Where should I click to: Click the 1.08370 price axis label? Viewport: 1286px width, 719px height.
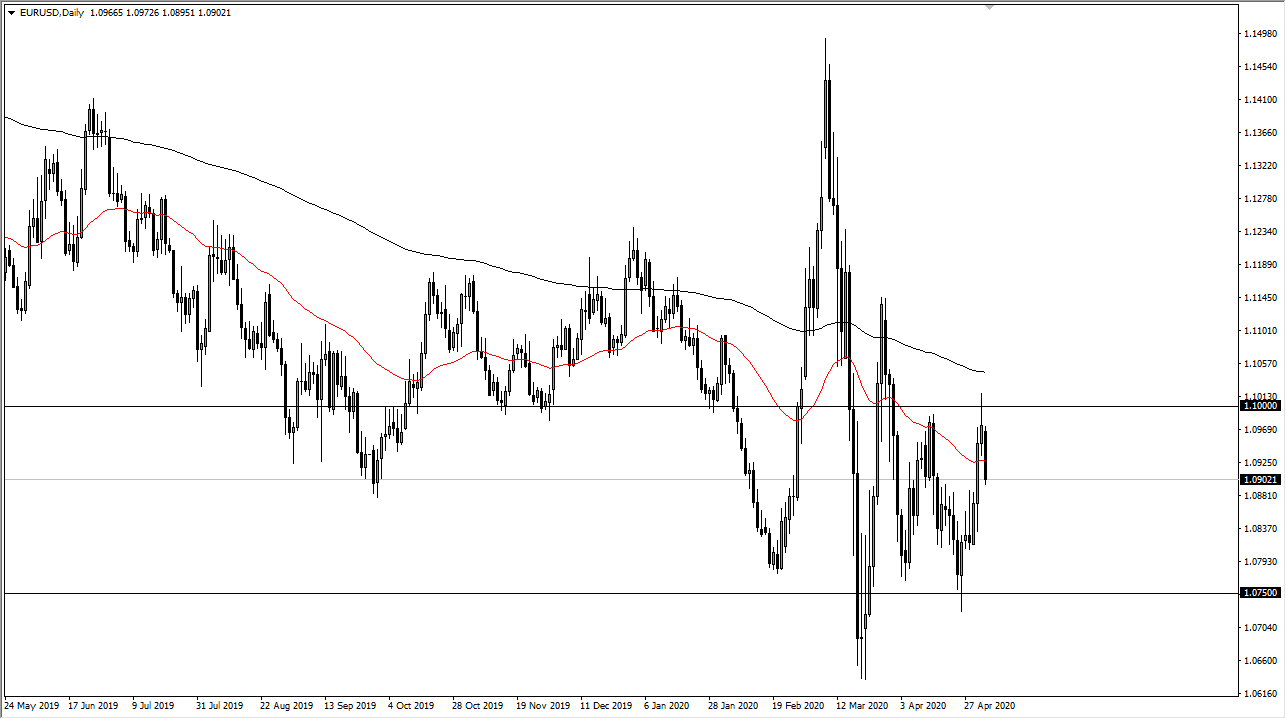[1262, 529]
